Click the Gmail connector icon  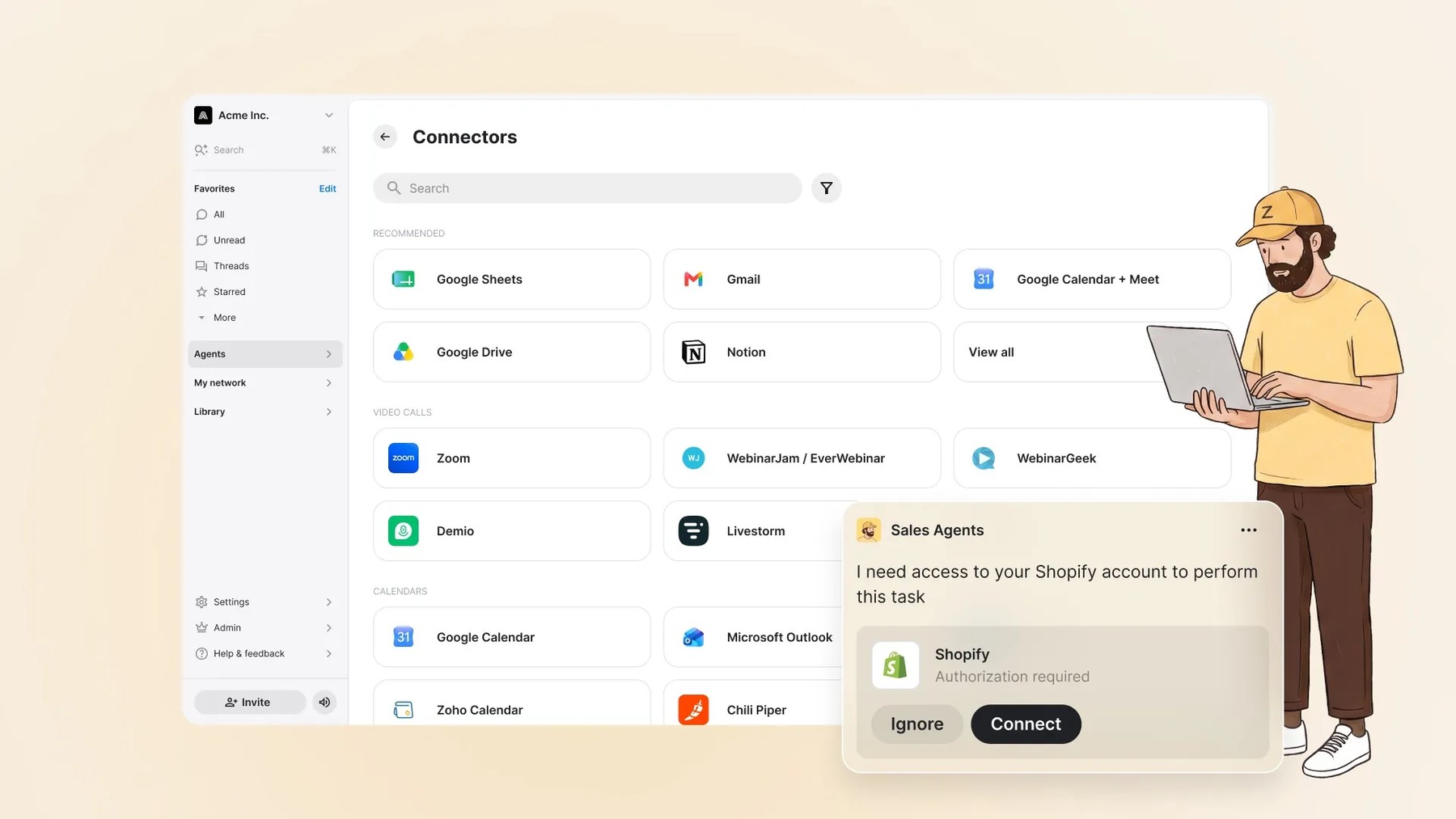click(x=693, y=280)
